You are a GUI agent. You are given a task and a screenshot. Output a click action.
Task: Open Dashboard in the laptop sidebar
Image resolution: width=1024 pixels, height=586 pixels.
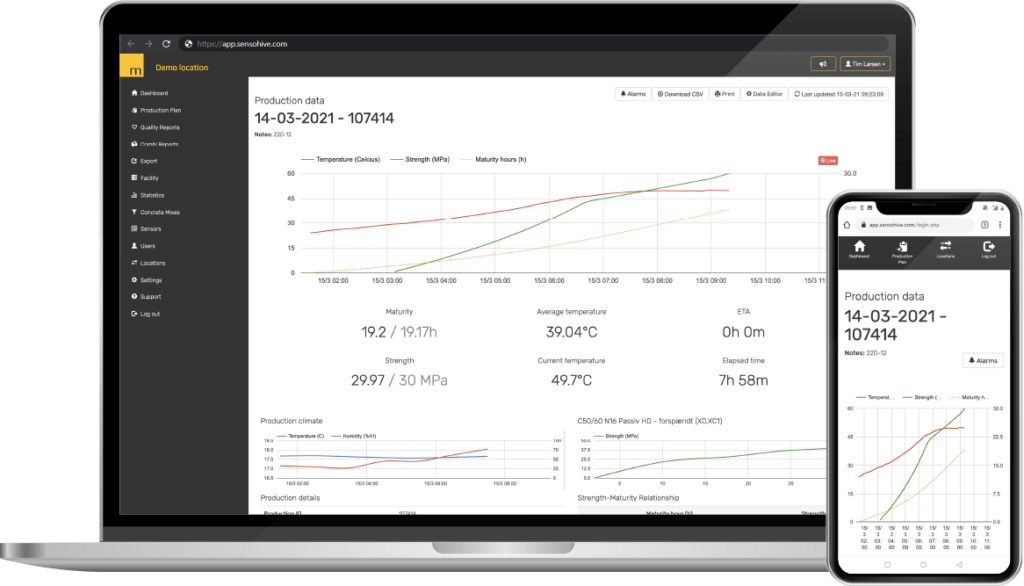[150, 93]
